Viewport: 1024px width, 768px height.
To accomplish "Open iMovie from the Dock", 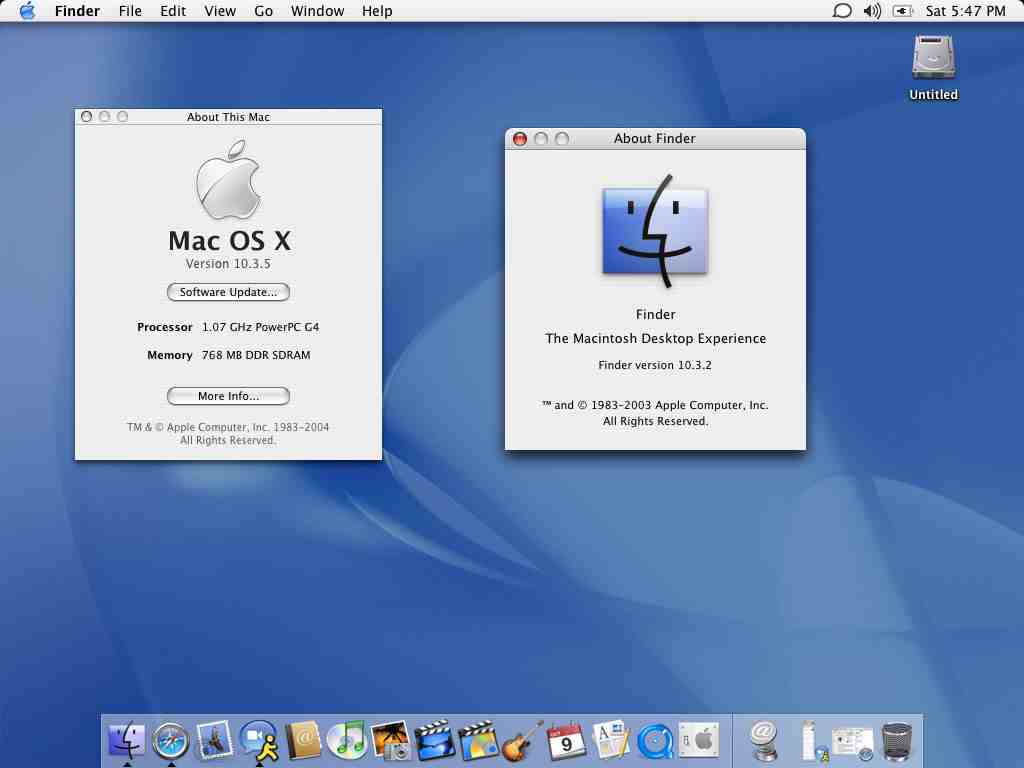I will [434, 741].
